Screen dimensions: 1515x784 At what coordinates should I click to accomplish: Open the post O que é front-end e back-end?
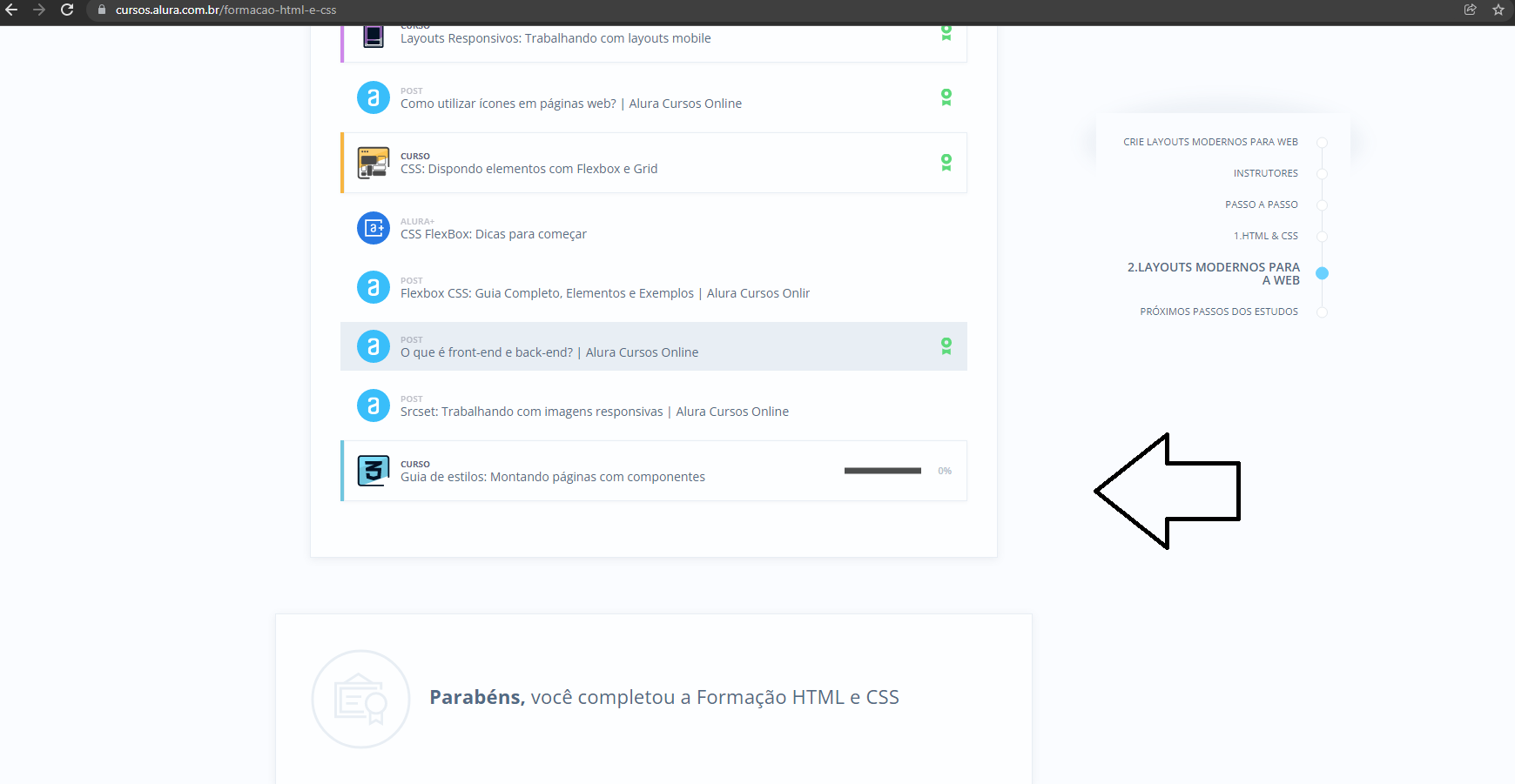549,352
